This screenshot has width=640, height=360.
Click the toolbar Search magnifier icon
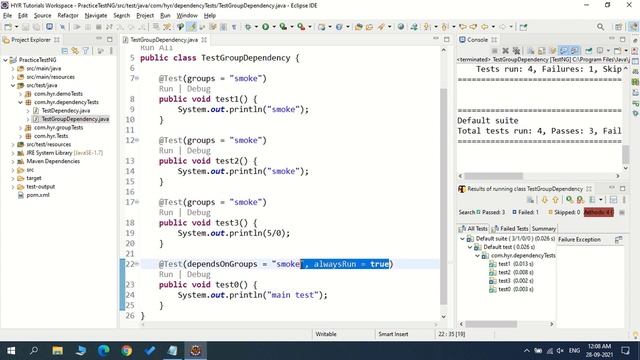click(x=600, y=27)
